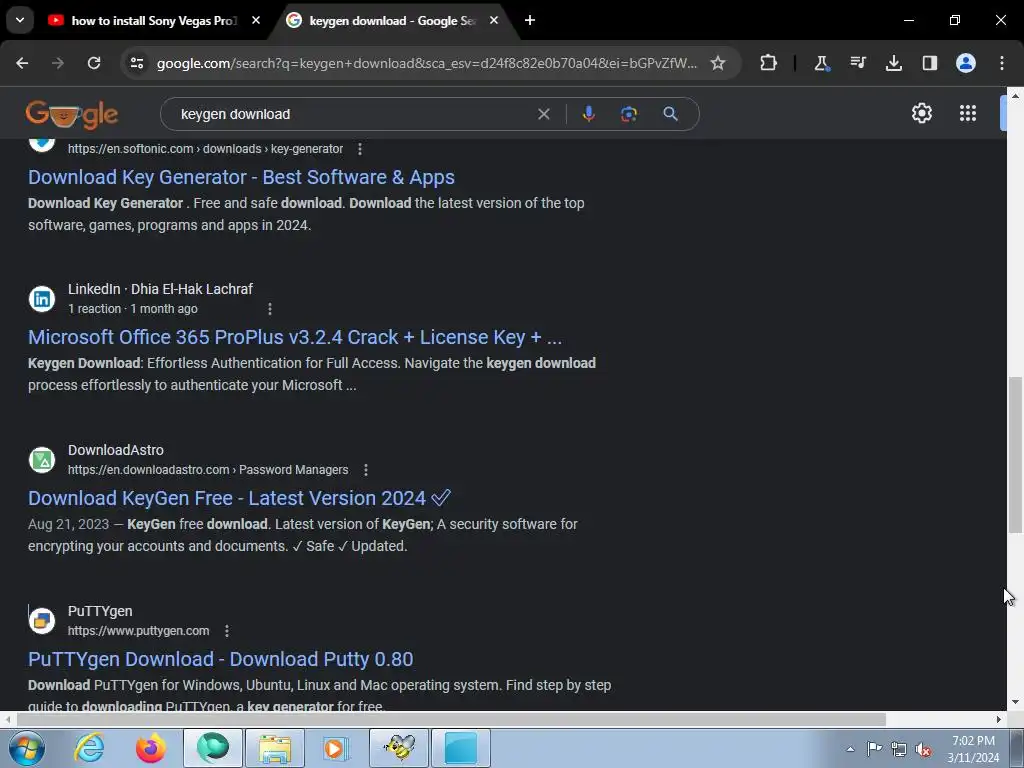The width and height of the screenshot is (1024, 768).
Task: Switch to the Sony Vegas Pro YouTube tab
Action: (x=145, y=21)
